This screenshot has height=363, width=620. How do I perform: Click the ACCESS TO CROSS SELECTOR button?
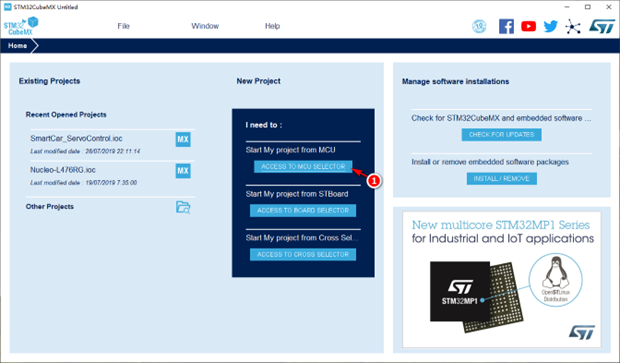[303, 254]
